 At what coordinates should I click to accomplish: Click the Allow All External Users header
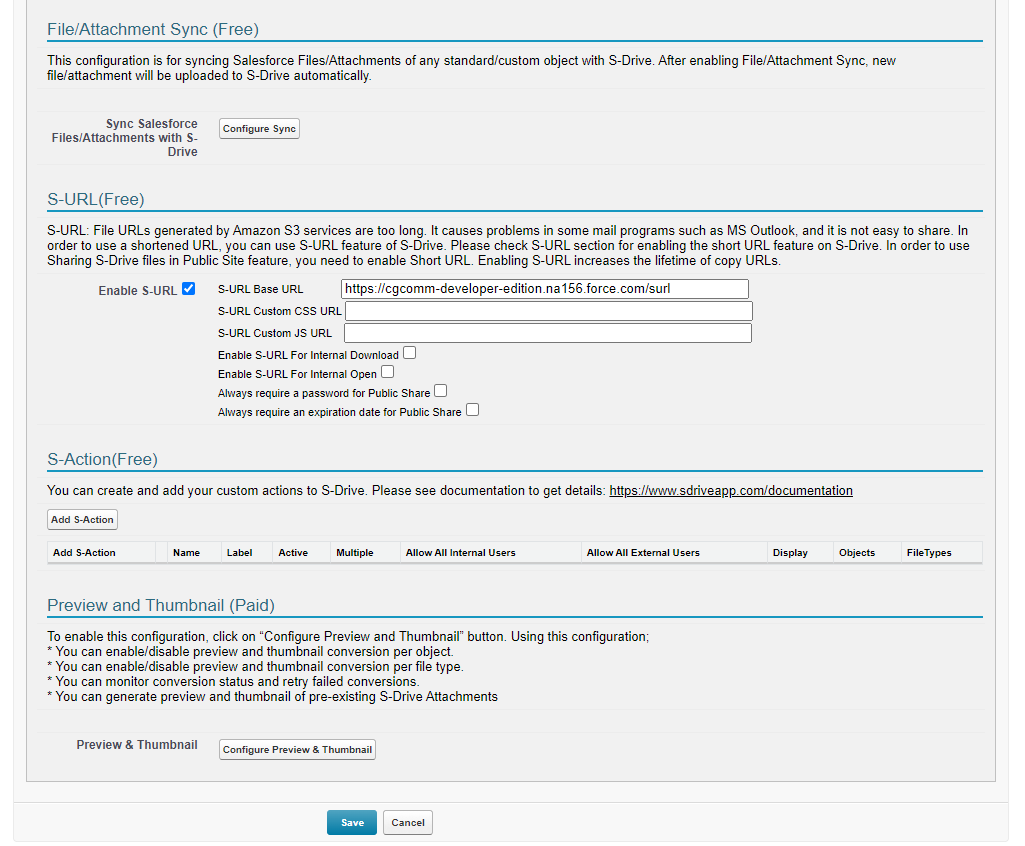pyautogui.click(x=643, y=553)
